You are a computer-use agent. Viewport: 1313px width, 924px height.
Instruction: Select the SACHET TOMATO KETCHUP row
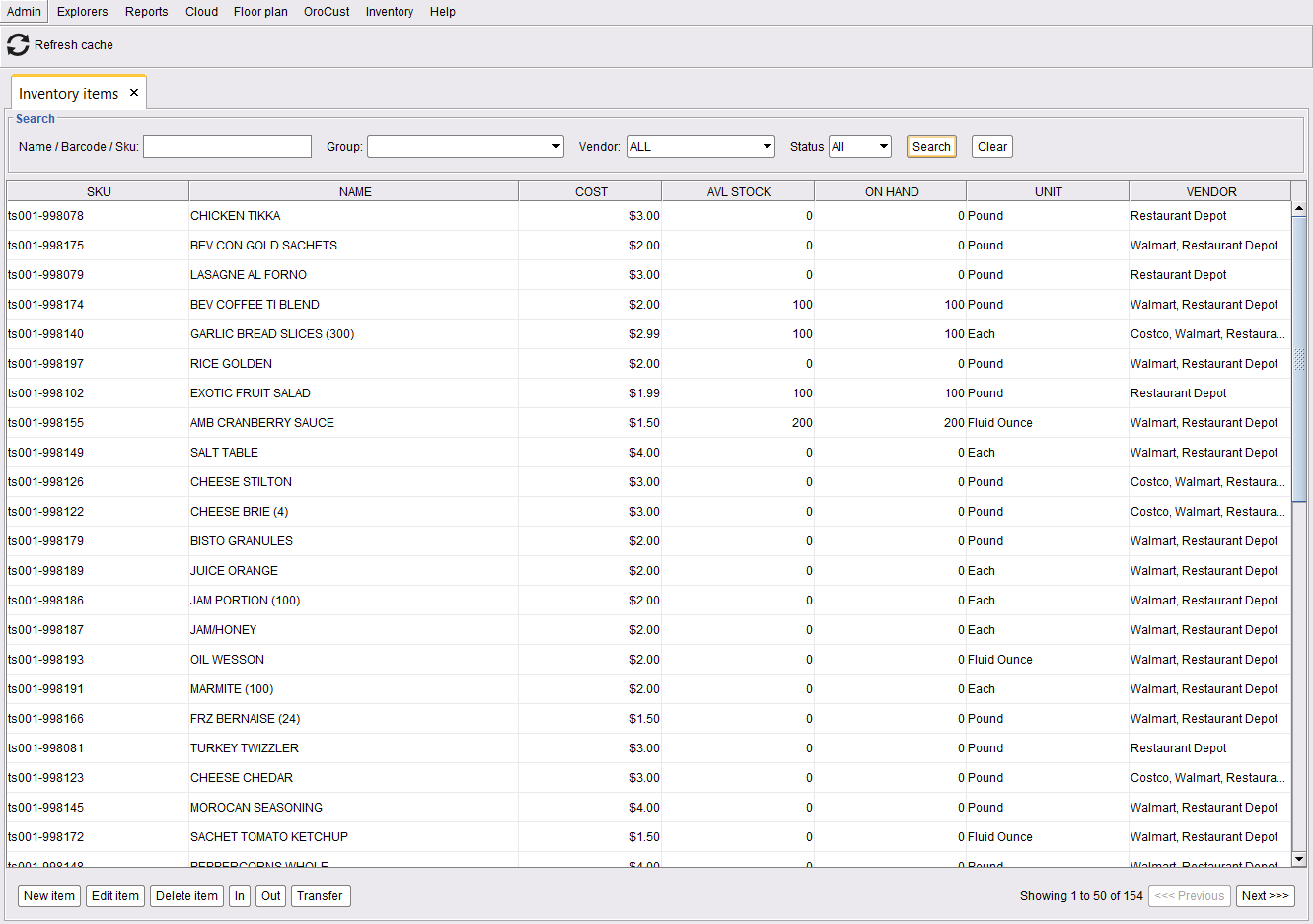(649, 837)
